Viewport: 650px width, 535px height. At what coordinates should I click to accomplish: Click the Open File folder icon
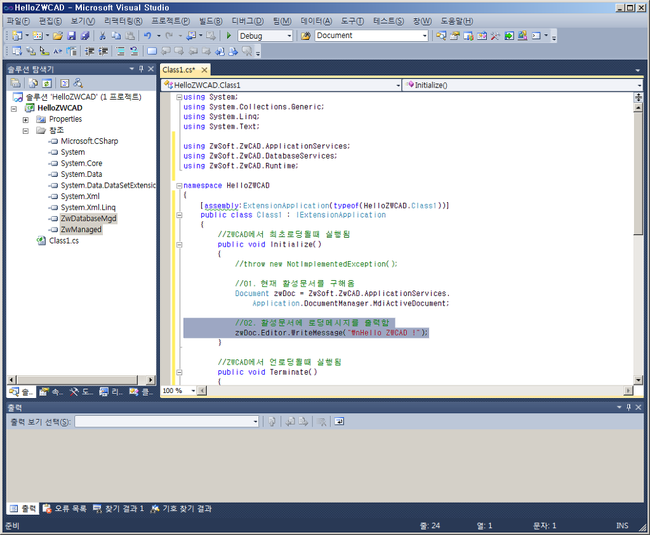point(58,36)
